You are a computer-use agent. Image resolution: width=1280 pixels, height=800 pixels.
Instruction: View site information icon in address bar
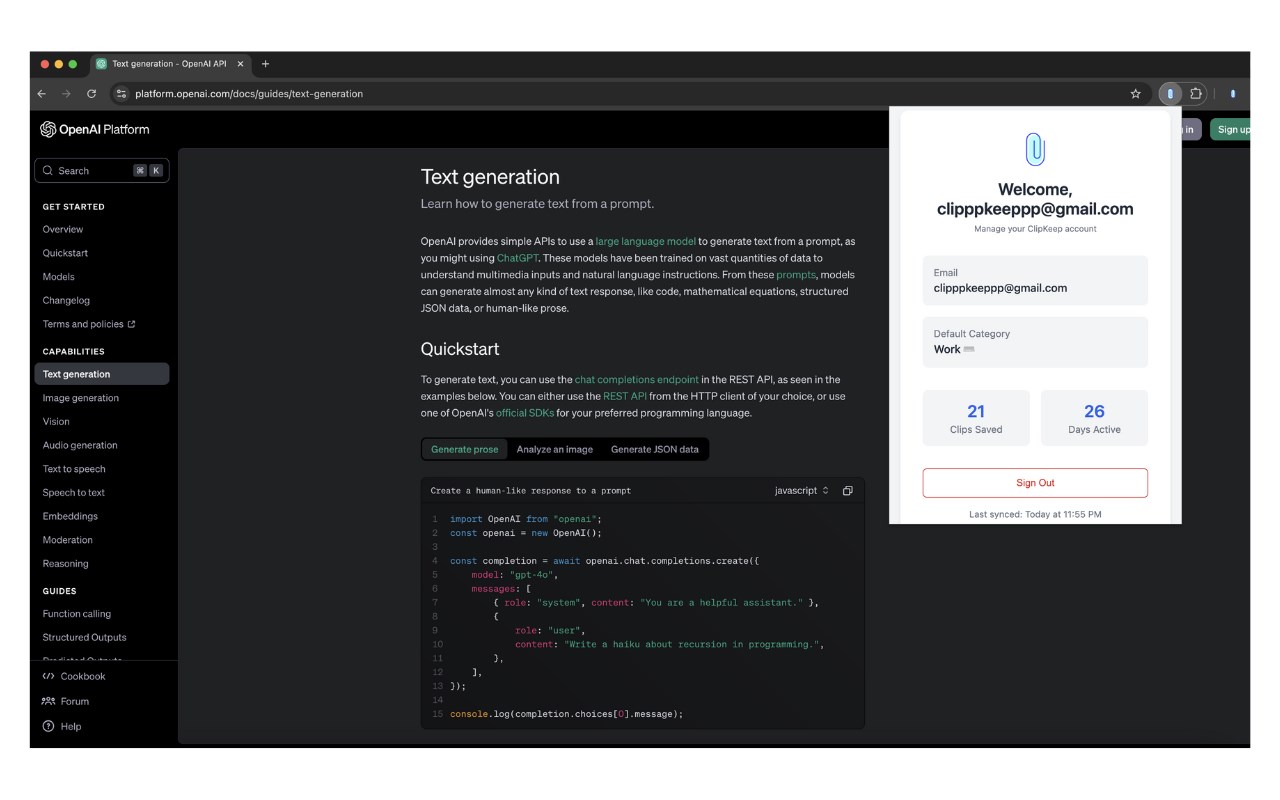[122, 94]
